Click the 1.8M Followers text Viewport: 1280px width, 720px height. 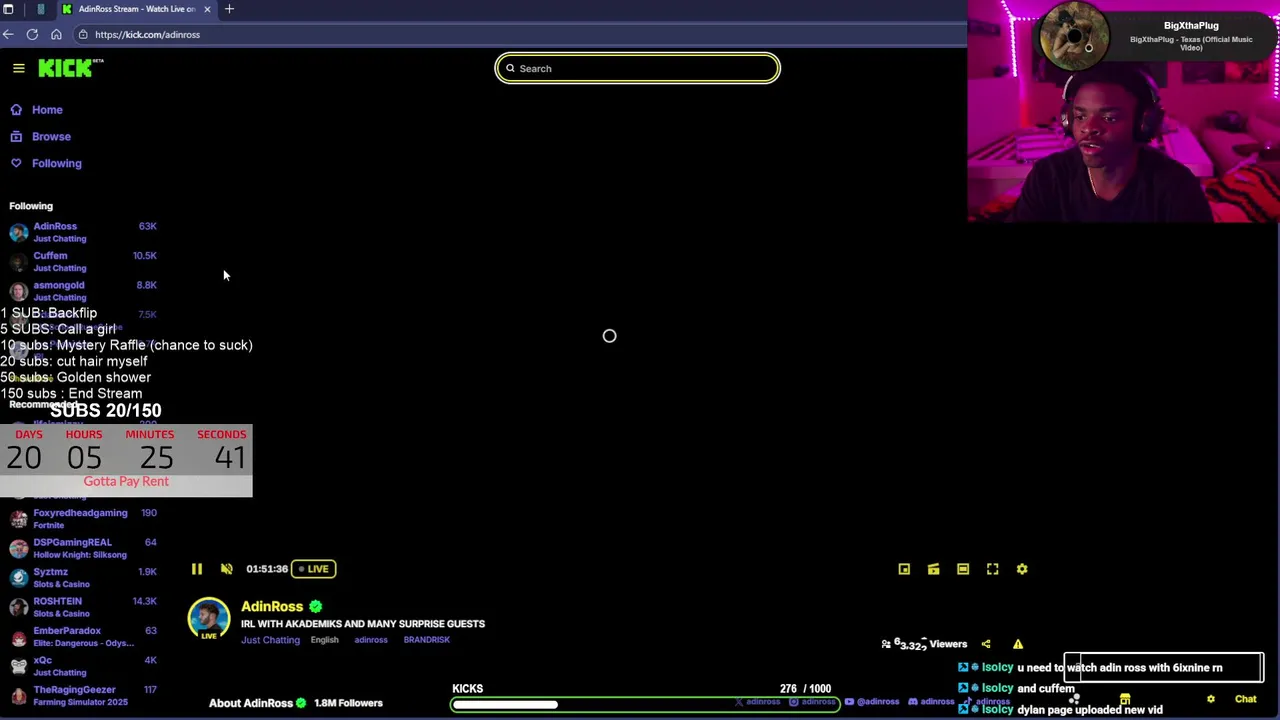tap(348, 703)
